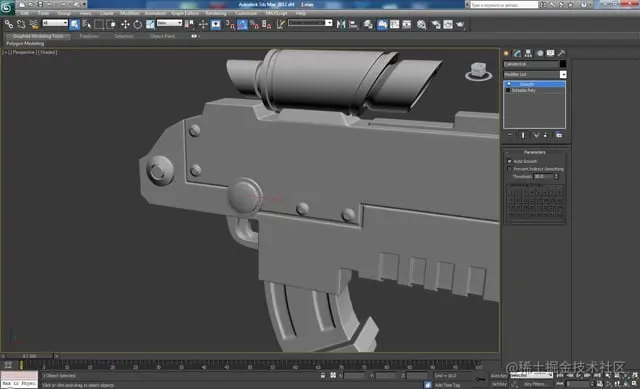Click the Mirror tool icon

pos(341,24)
